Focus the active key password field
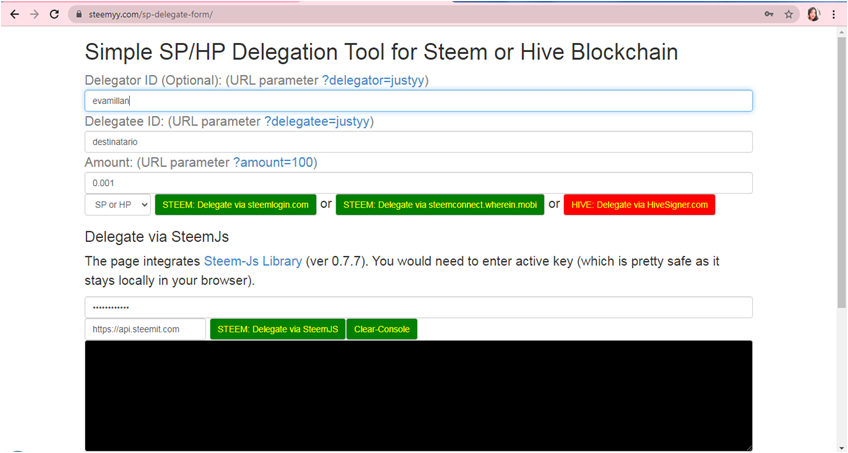 pyautogui.click(x=419, y=308)
